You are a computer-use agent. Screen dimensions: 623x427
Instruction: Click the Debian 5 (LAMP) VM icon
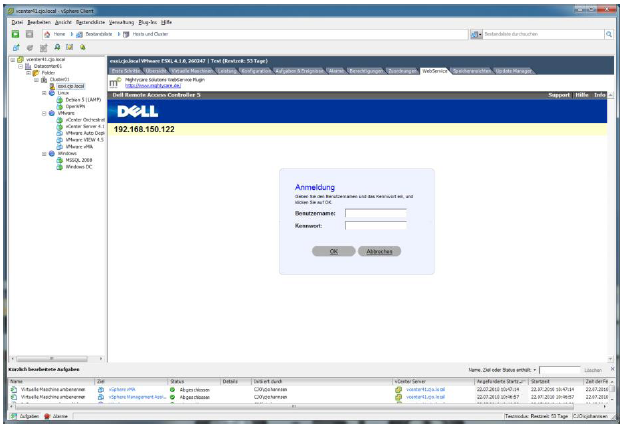[x=60, y=100]
